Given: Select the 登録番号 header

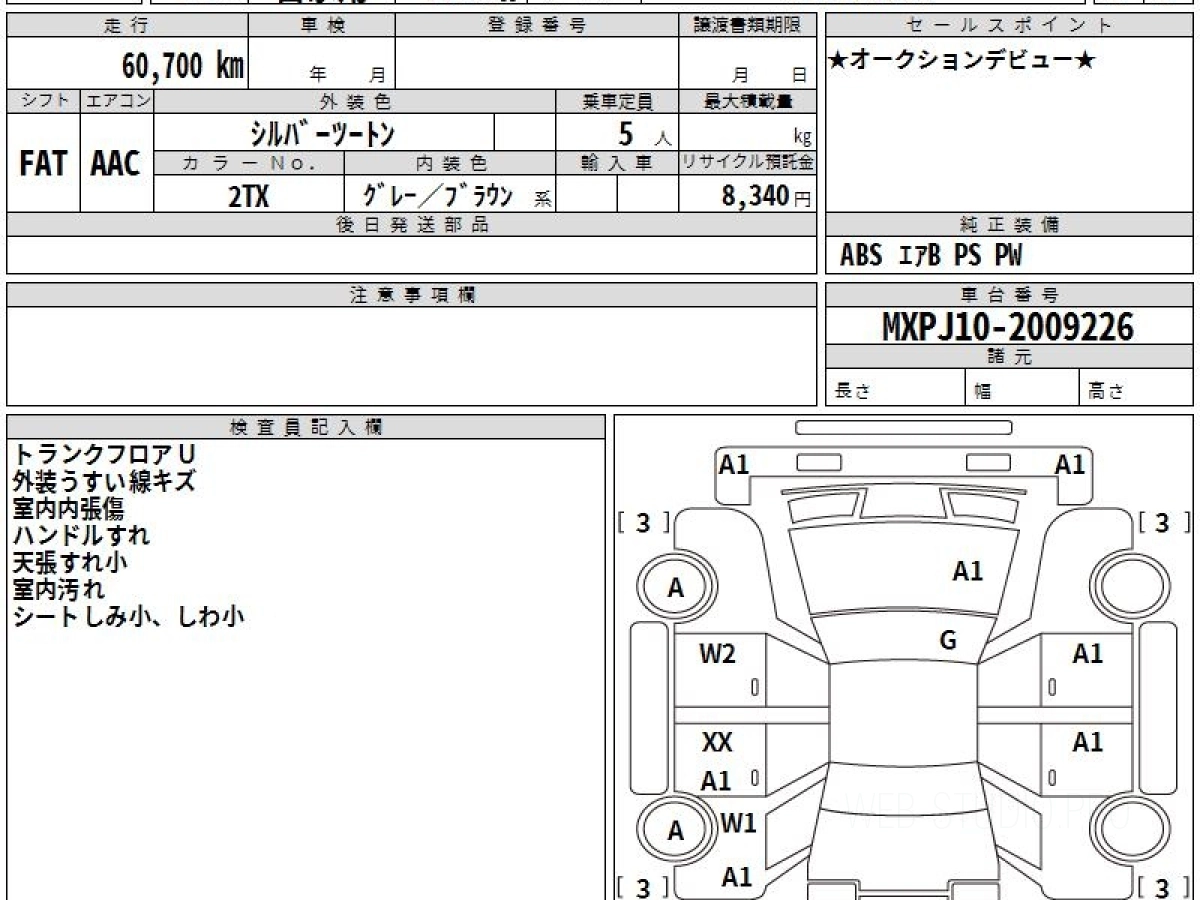Looking at the screenshot, I should point(537,26).
